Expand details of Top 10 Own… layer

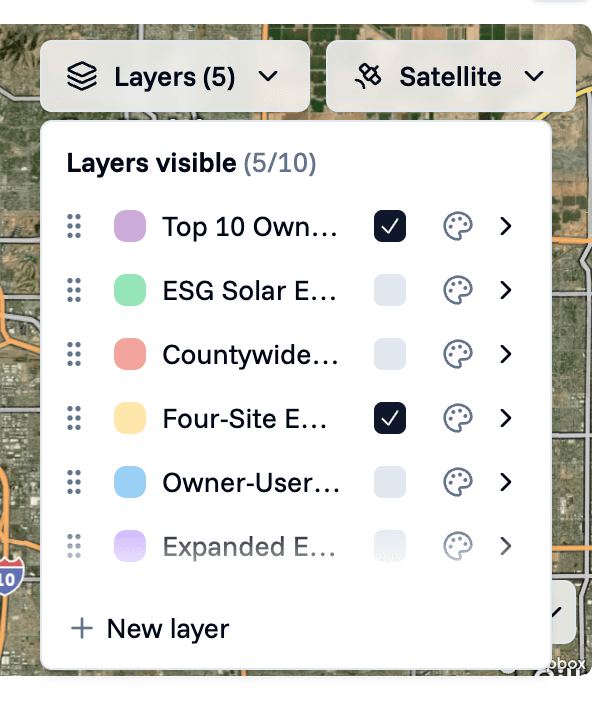point(506,226)
